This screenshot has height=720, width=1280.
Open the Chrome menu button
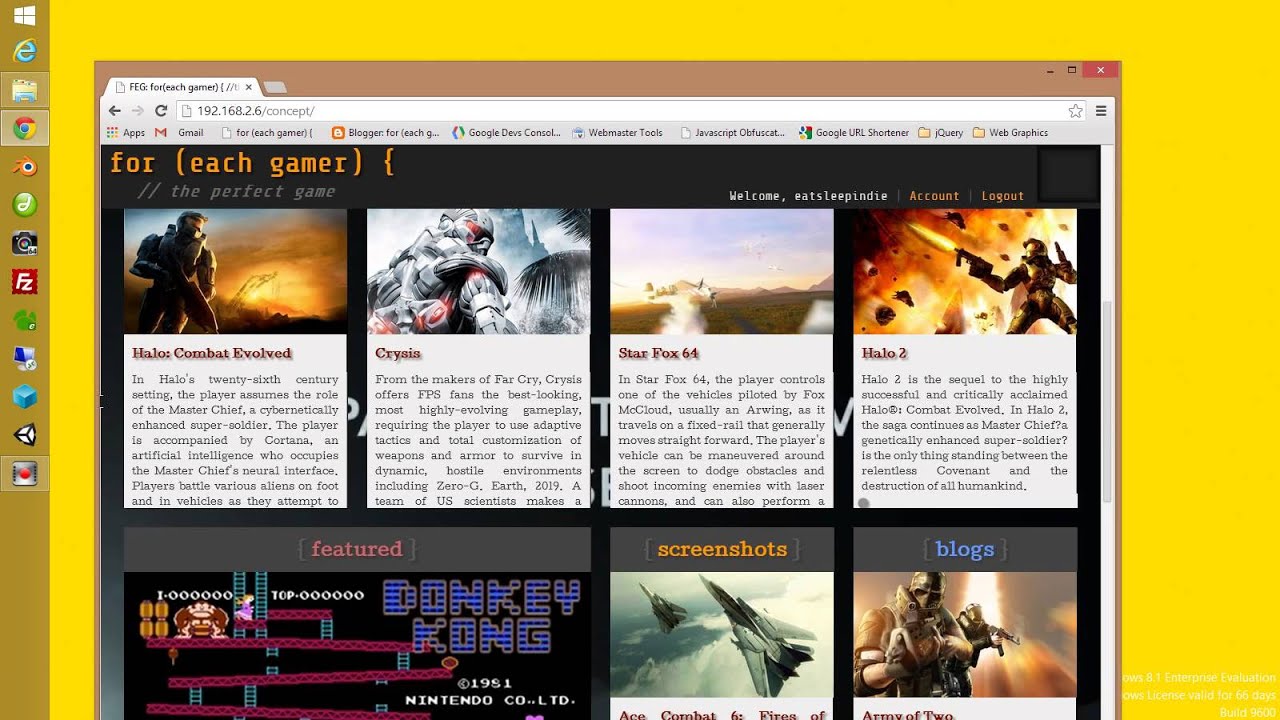click(1101, 111)
